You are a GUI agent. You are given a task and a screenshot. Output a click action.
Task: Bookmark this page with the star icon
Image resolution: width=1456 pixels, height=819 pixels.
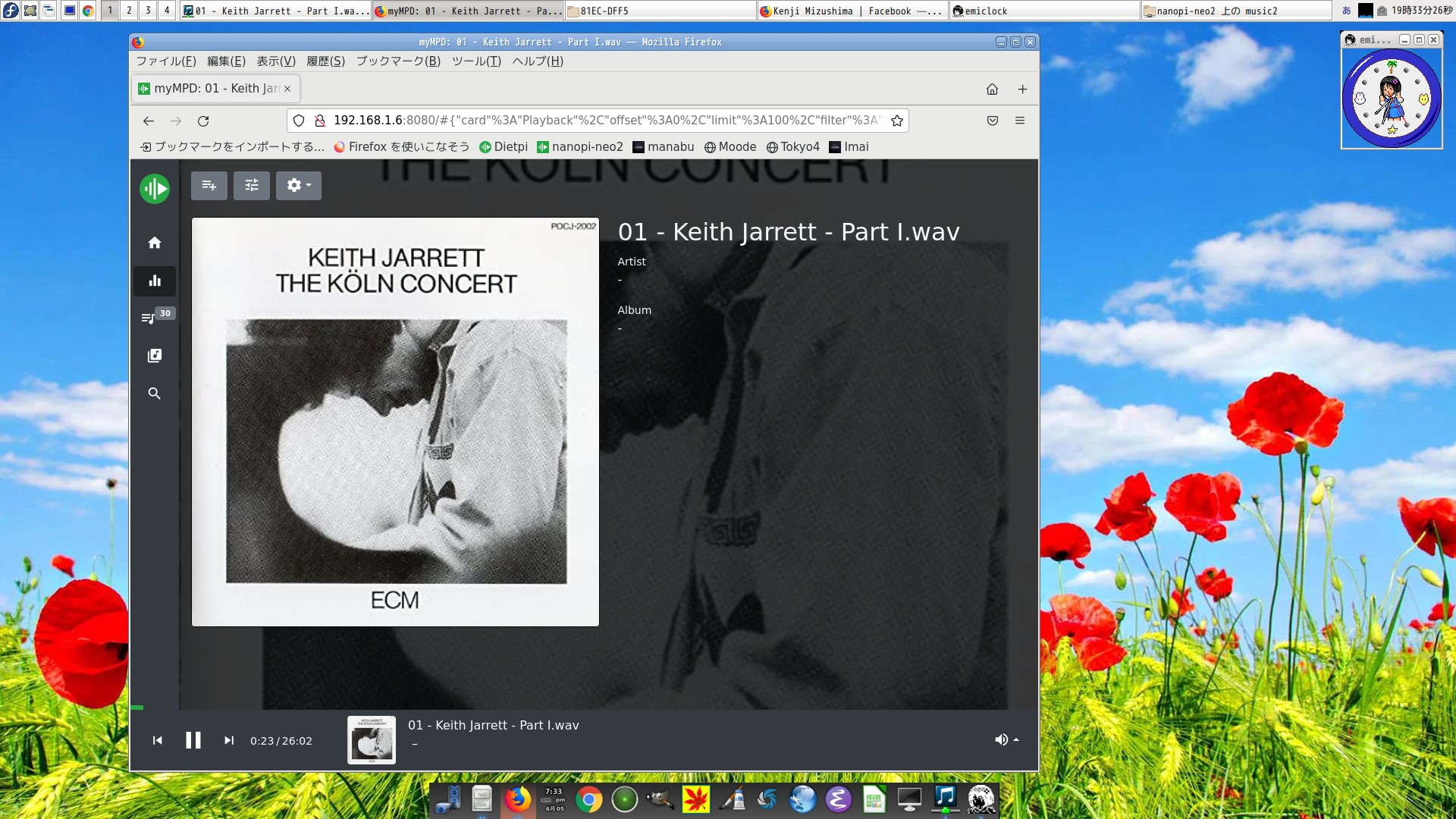pyautogui.click(x=896, y=120)
